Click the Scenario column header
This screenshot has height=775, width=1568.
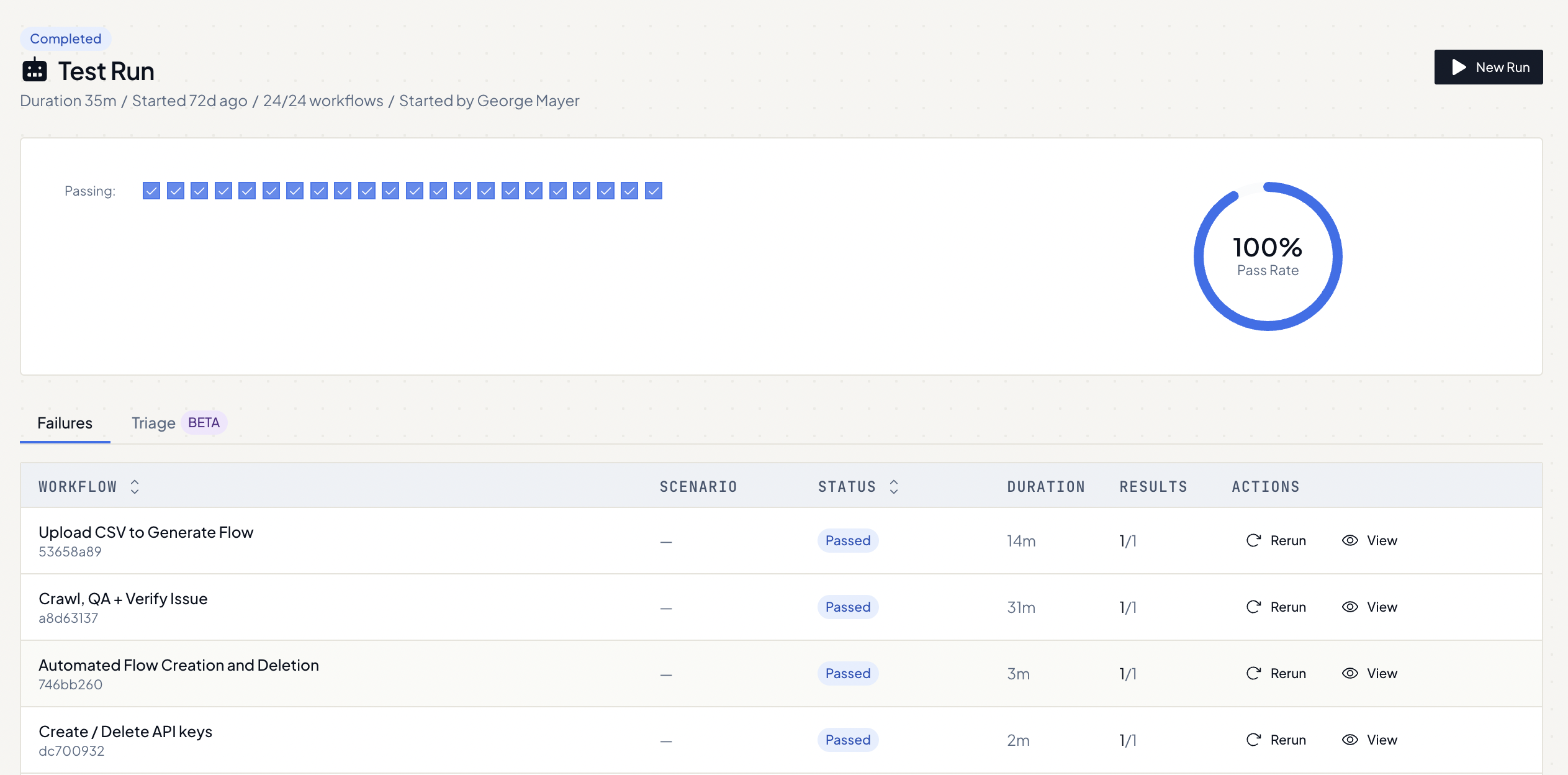tap(698, 487)
